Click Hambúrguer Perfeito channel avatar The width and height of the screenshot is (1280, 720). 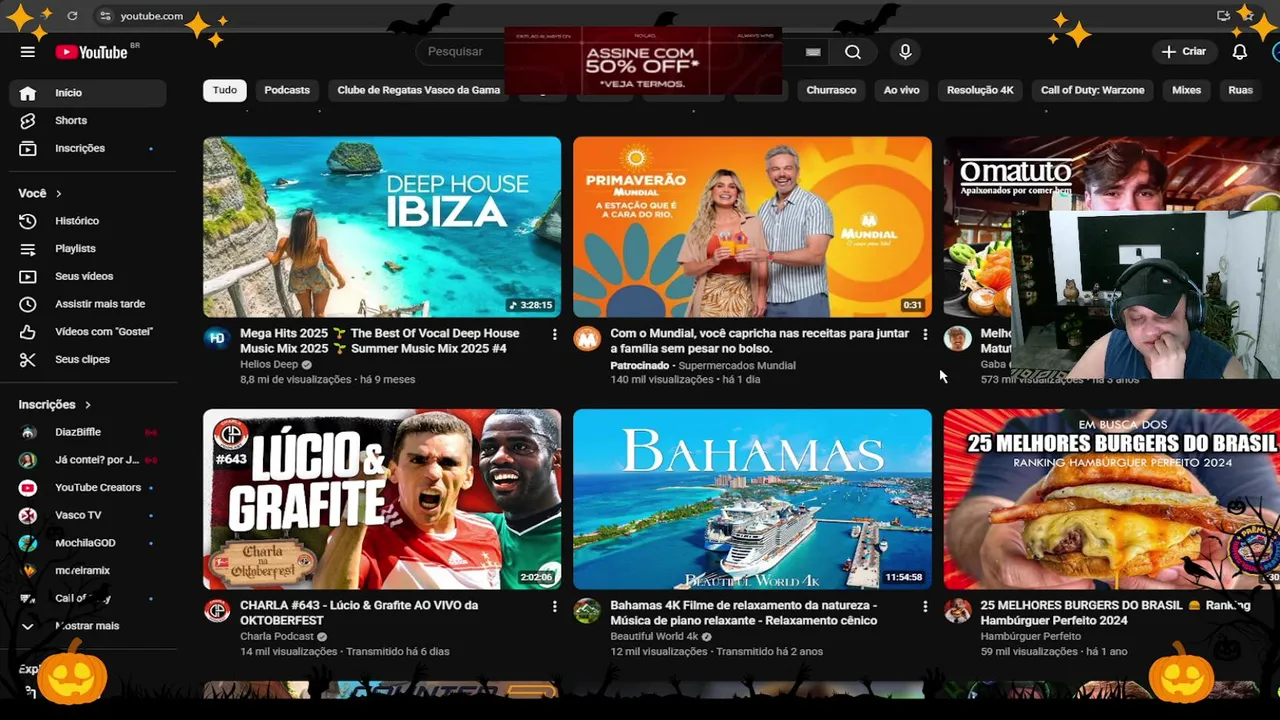957,610
